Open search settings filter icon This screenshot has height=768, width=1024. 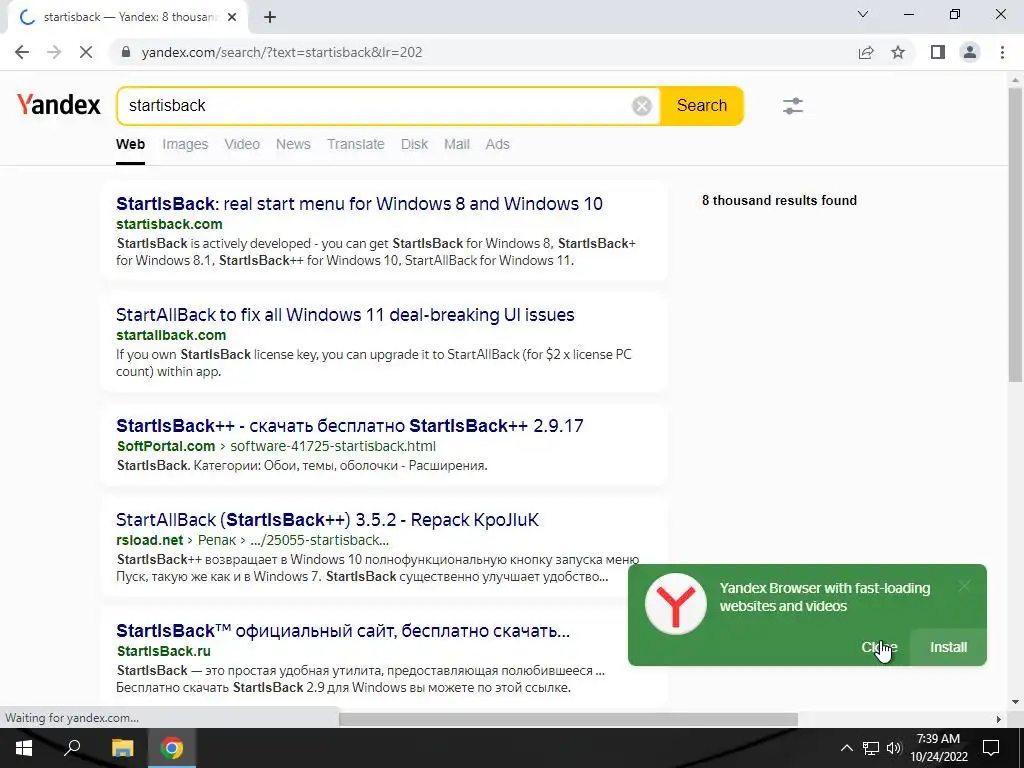(x=793, y=106)
